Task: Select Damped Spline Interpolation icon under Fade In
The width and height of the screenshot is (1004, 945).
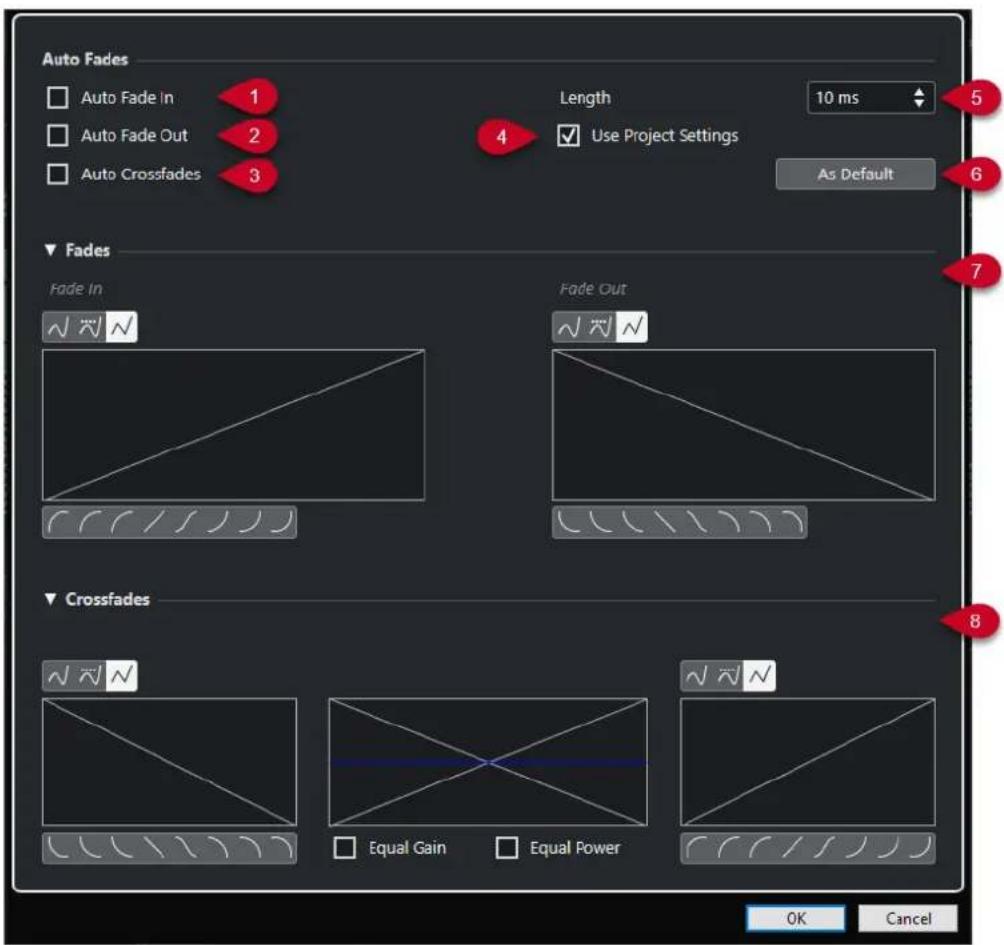Action: point(90,327)
